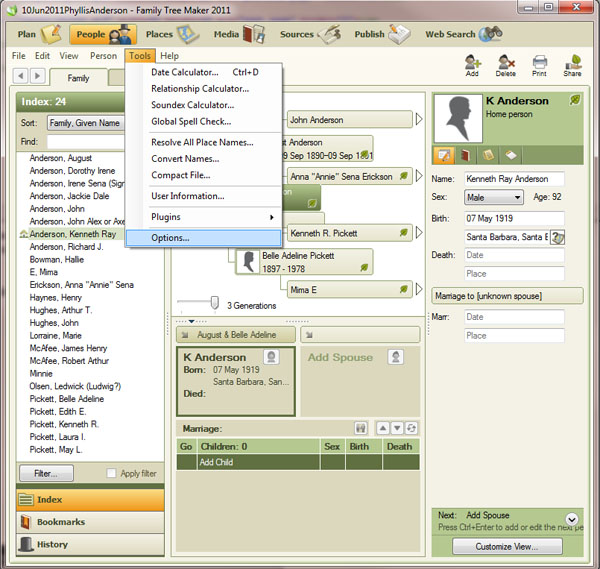Go back with the left arrow button

click(x=21, y=76)
